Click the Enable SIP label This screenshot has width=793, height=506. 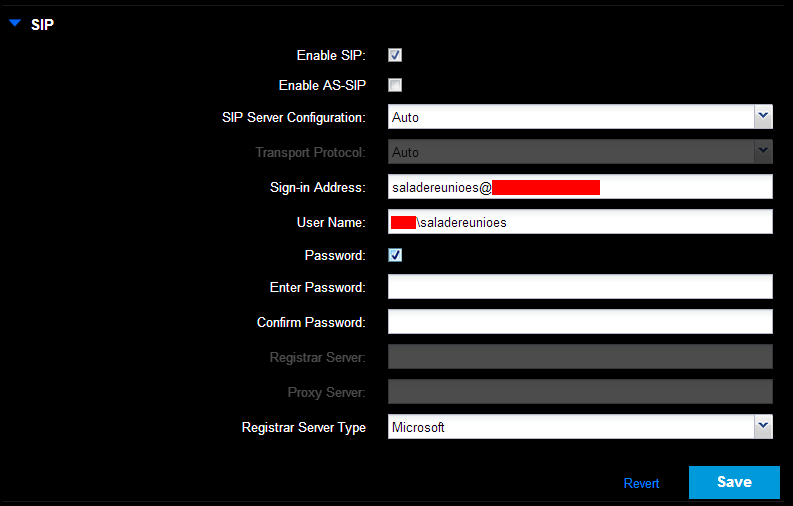click(x=331, y=55)
